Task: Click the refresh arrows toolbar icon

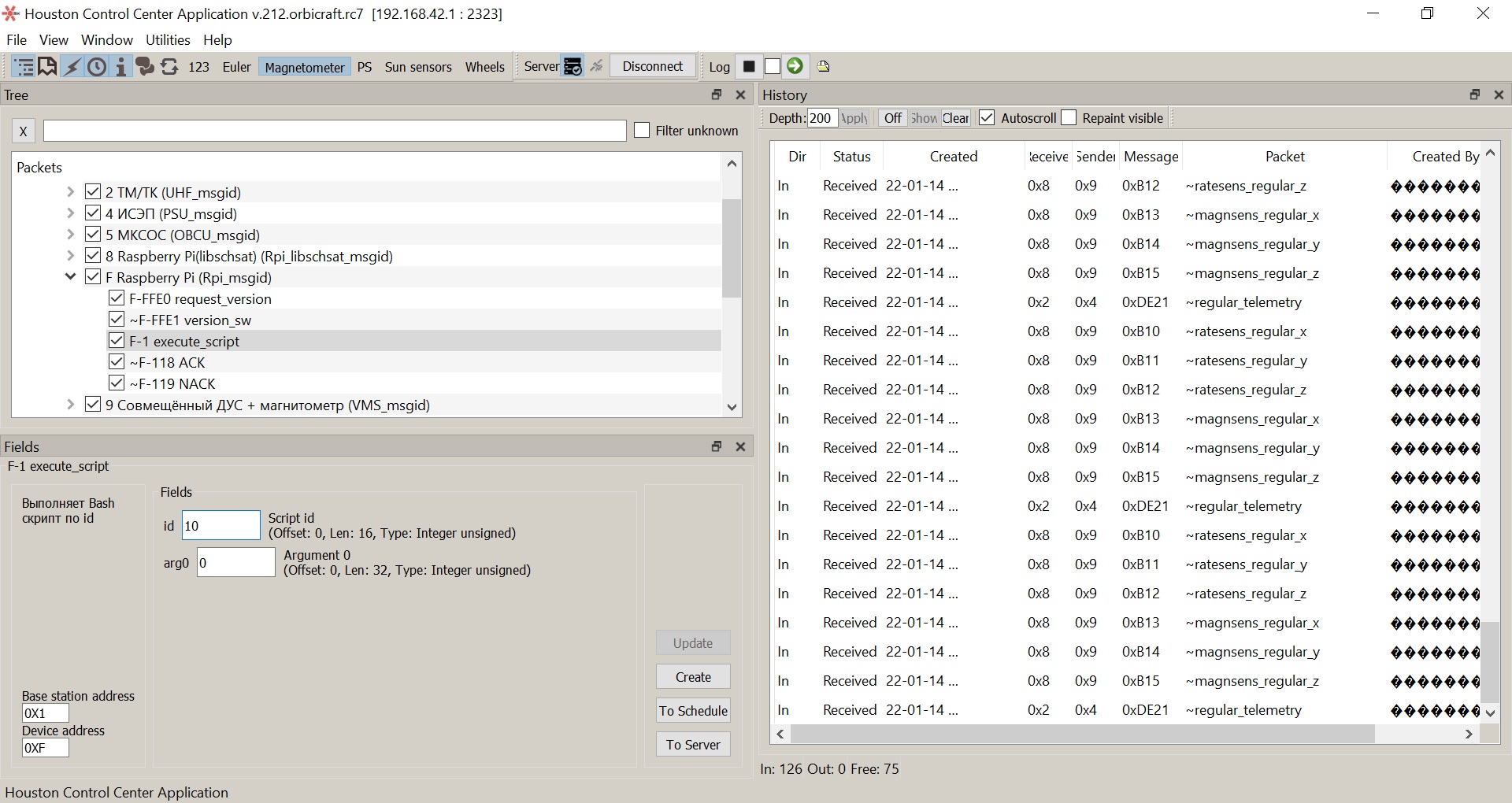Action: (169, 67)
